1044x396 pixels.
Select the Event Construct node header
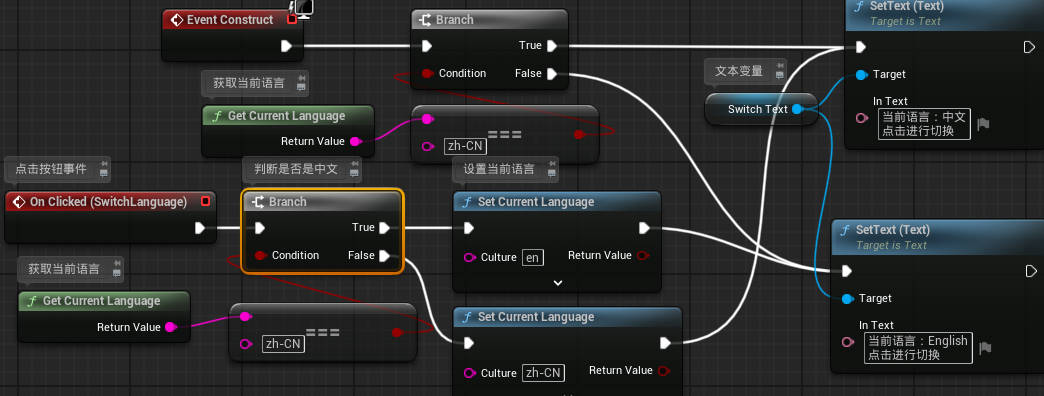(230, 20)
